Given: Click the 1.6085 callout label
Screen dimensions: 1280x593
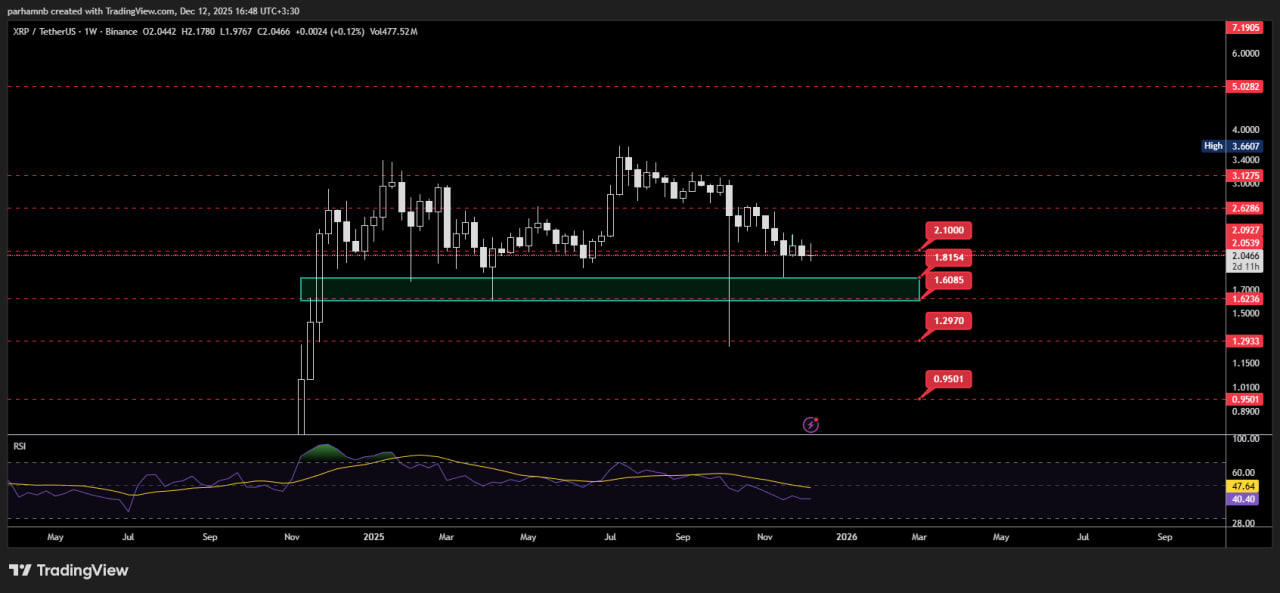Looking at the screenshot, I should [x=948, y=281].
